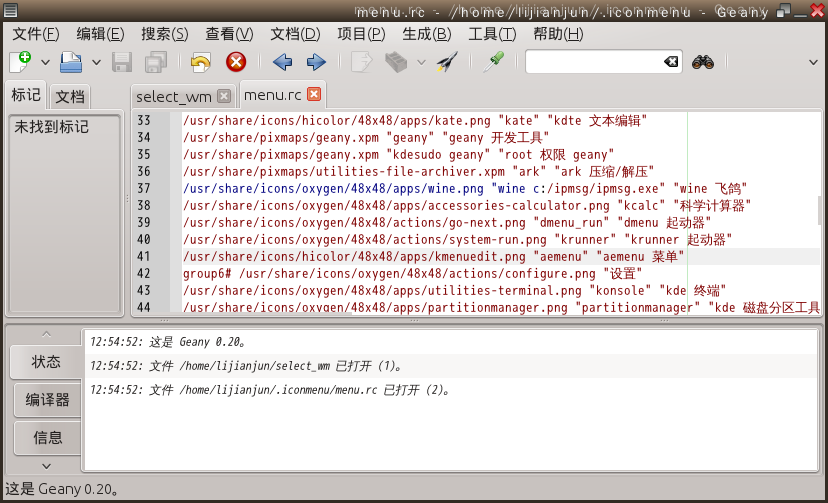Open the 文件(F) menu
Viewport: 828px width, 503px height.
point(36,34)
